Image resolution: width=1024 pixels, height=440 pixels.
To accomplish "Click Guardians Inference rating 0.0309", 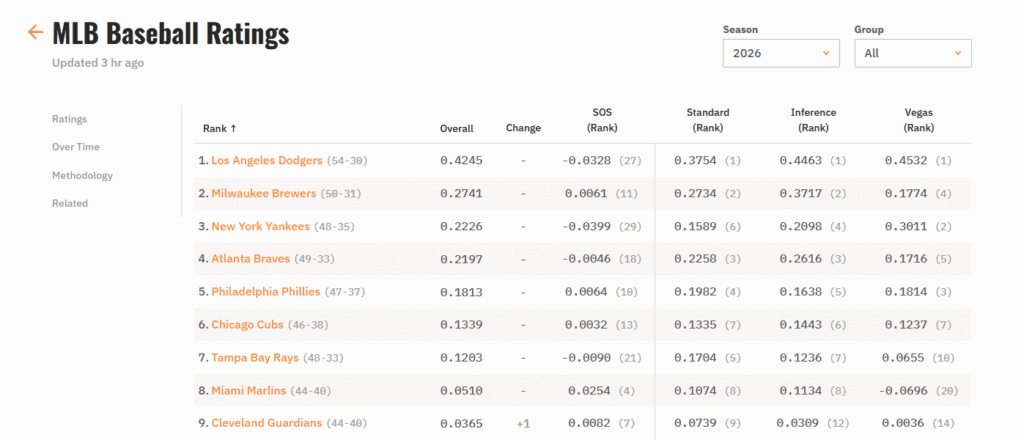I will [798, 423].
